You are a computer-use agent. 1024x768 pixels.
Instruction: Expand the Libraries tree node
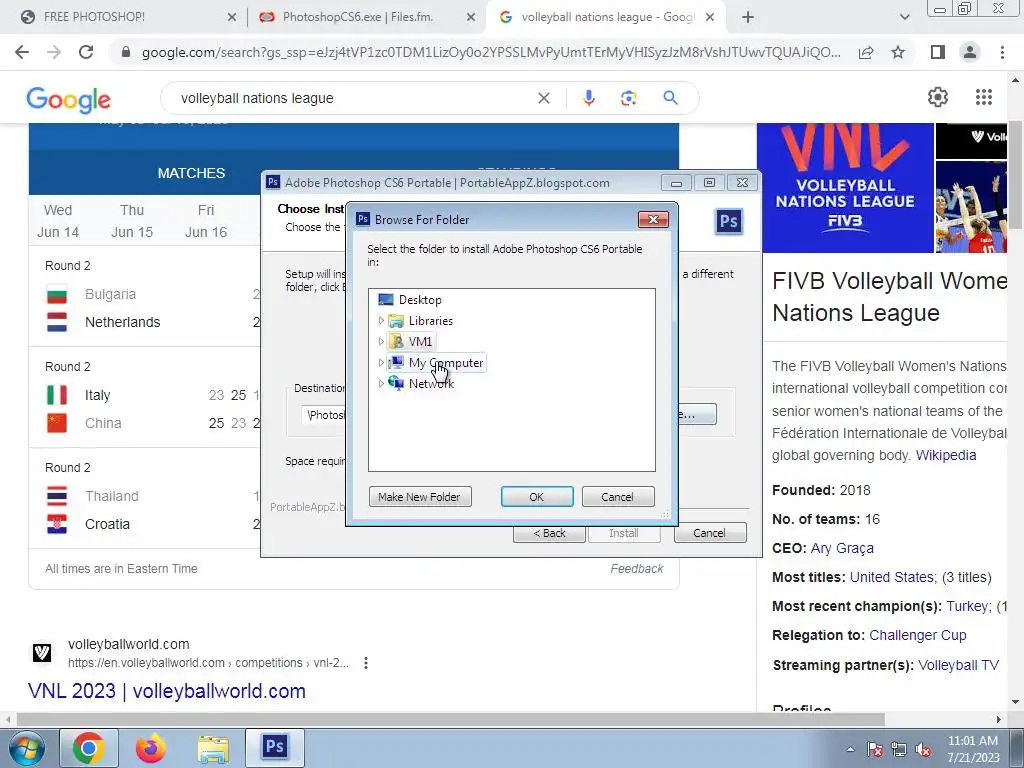coord(381,321)
